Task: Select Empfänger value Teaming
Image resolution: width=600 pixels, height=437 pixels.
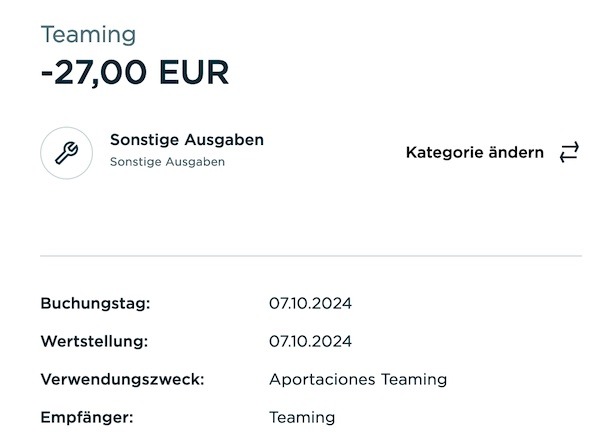Action: click(x=302, y=417)
